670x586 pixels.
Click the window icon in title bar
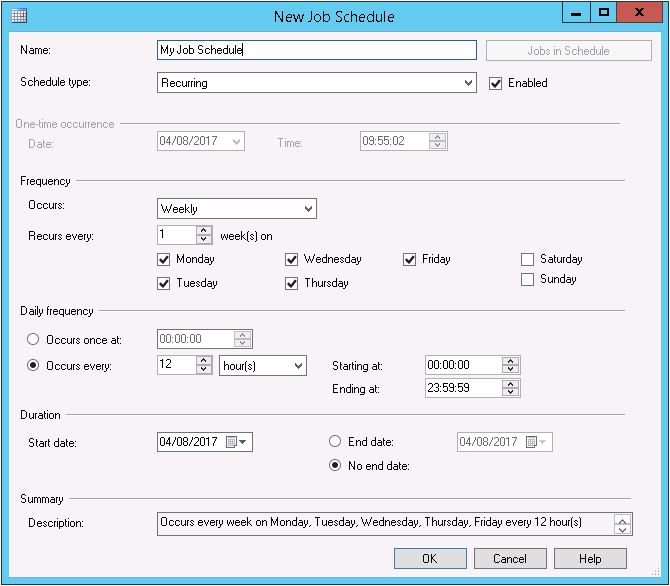click(18, 16)
